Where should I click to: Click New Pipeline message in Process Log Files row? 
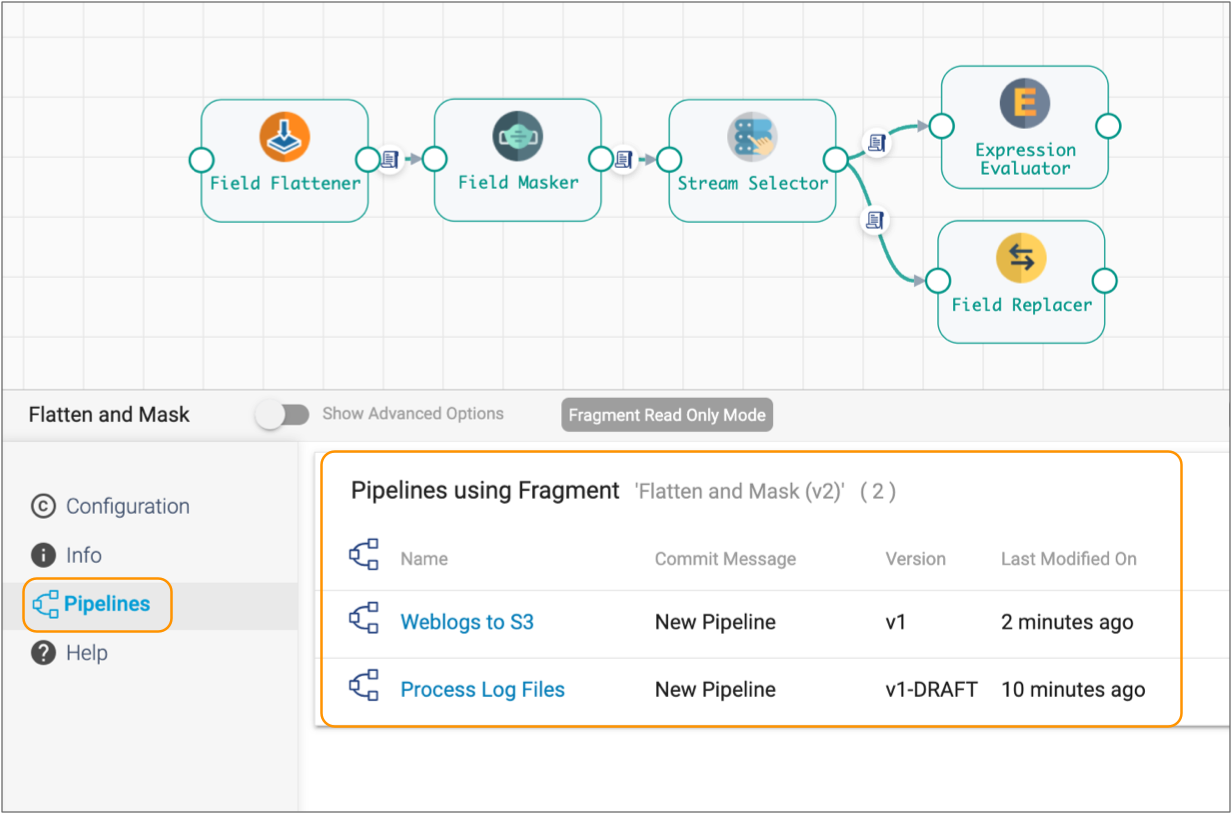(715, 690)
